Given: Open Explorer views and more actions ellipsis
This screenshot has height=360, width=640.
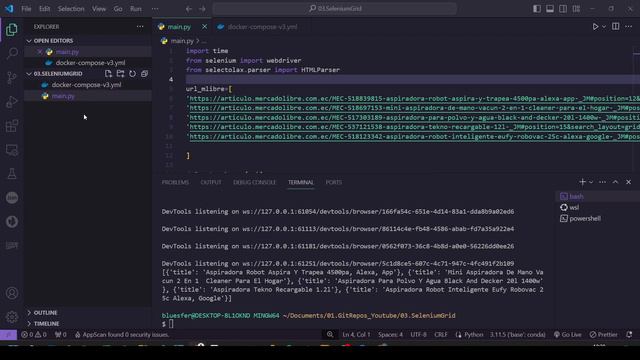Looking at the screenshot, I should point(140,27).
